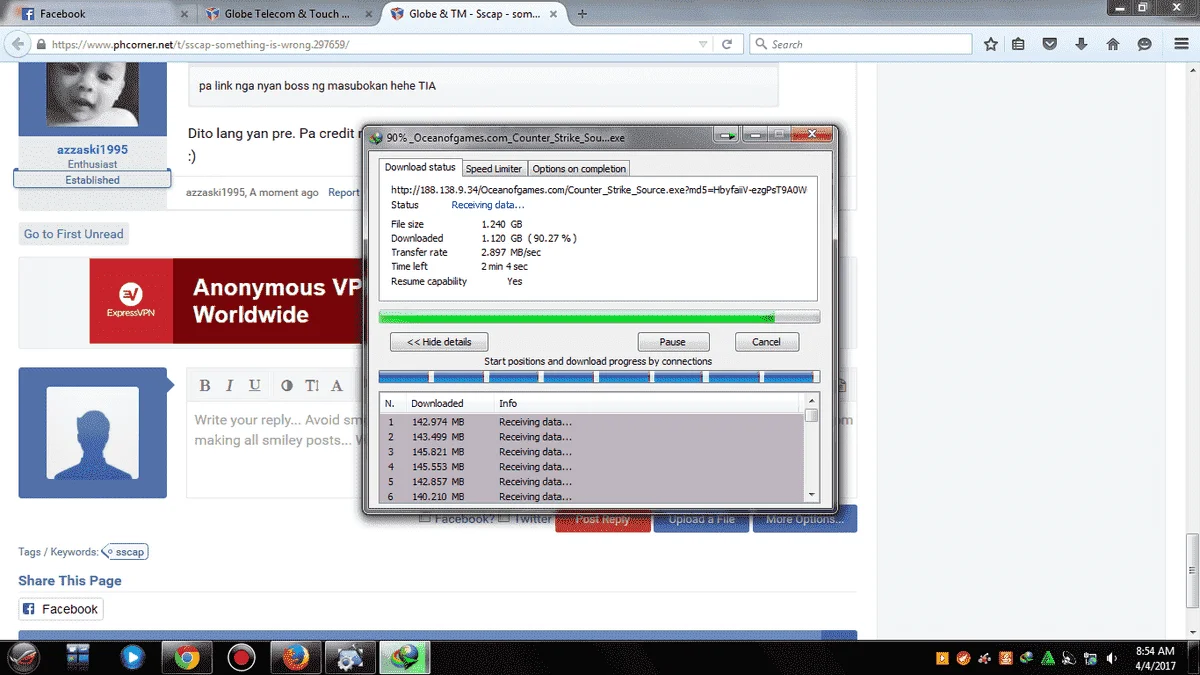Open the second taskbar icon after Start
This screenshot has width=1200, height=675.
(x=78, y=657)
